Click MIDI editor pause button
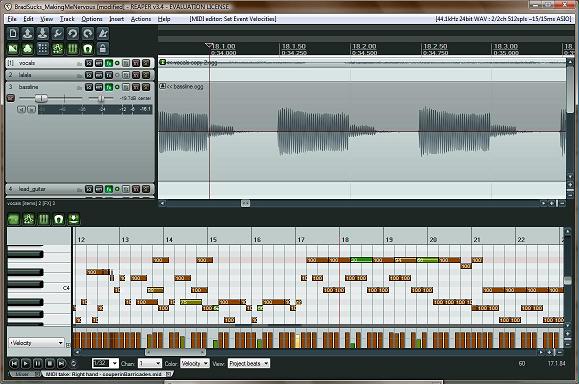 [37, 364]
